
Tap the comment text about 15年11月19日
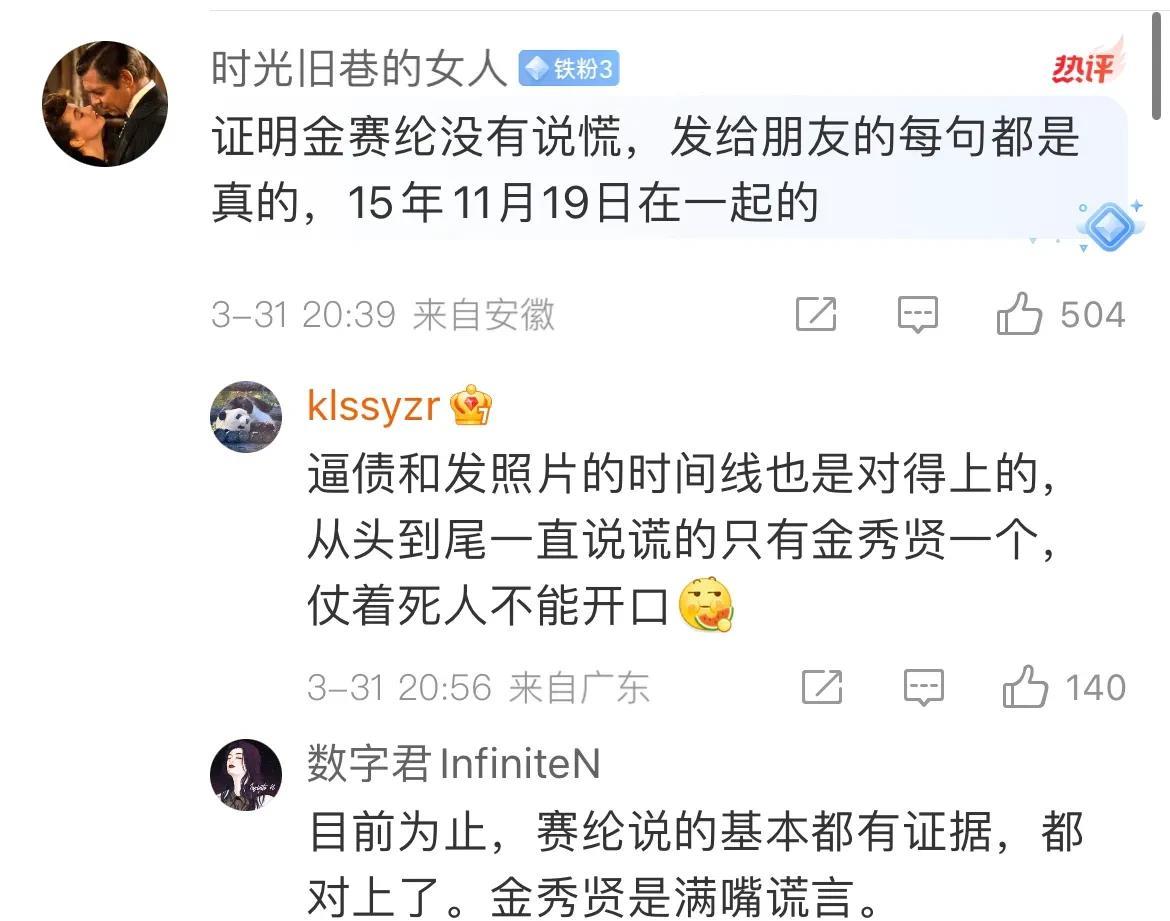click(646, 169)
